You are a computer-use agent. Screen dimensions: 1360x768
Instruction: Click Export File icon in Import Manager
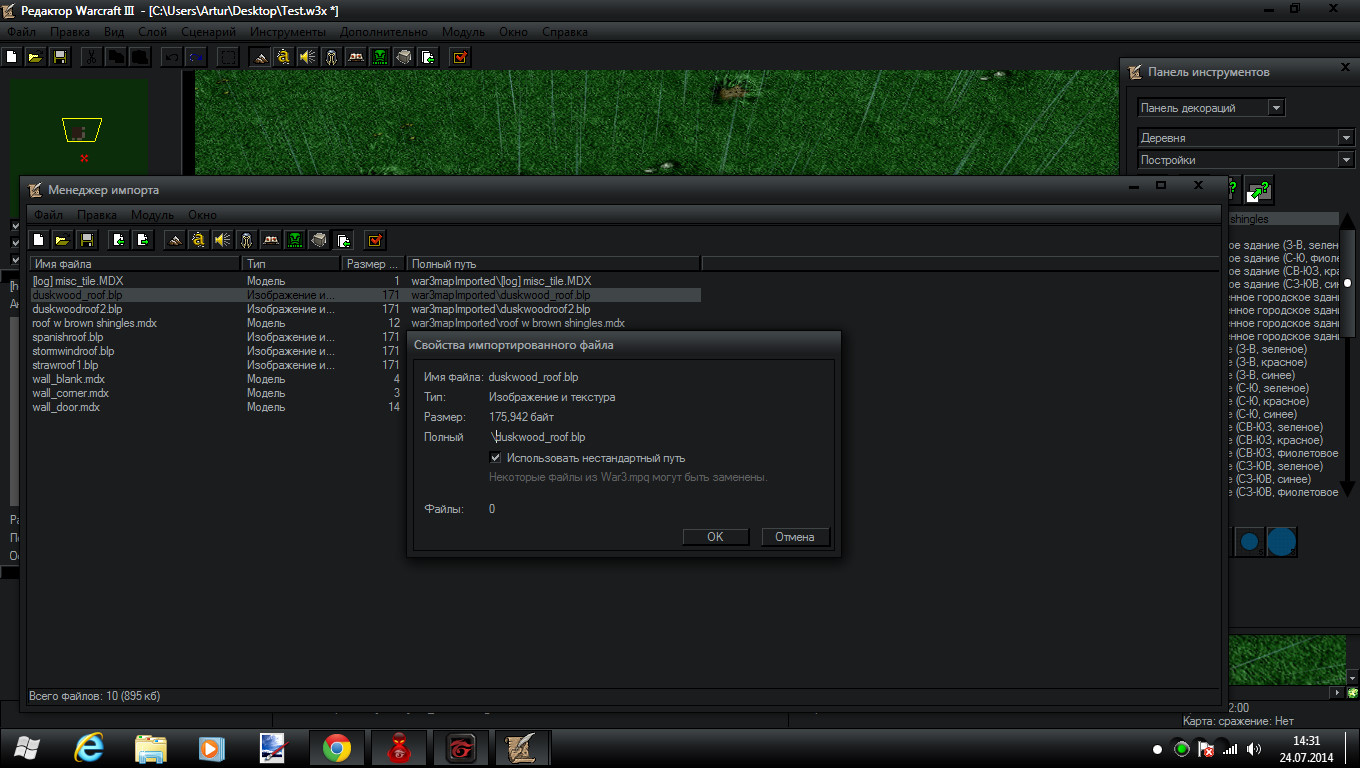(143, 239)
